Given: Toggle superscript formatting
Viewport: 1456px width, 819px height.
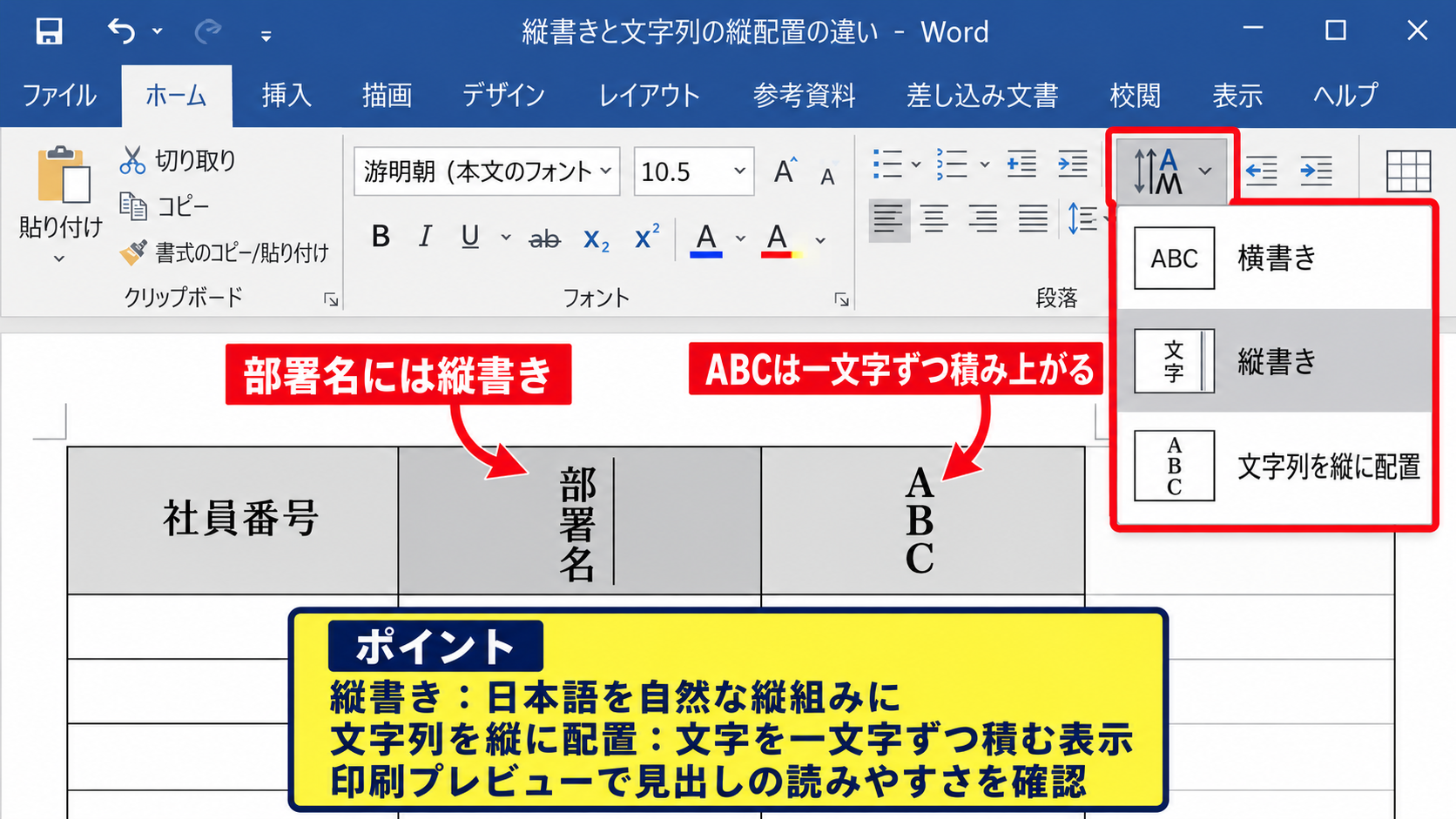Looking at the screenshot, I should click(647, 237).
